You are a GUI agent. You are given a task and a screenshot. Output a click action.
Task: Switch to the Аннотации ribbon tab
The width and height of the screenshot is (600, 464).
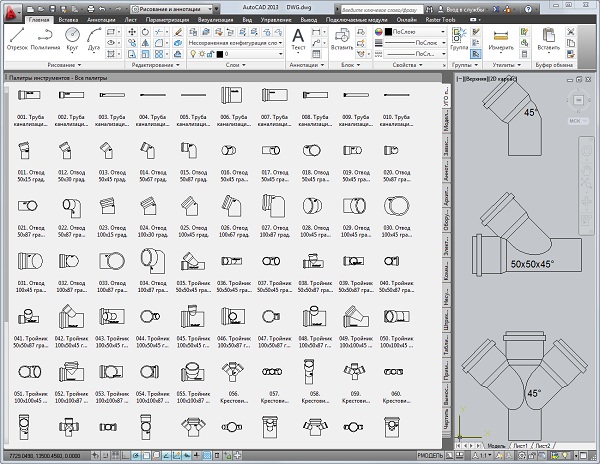(x=102, y=19)
